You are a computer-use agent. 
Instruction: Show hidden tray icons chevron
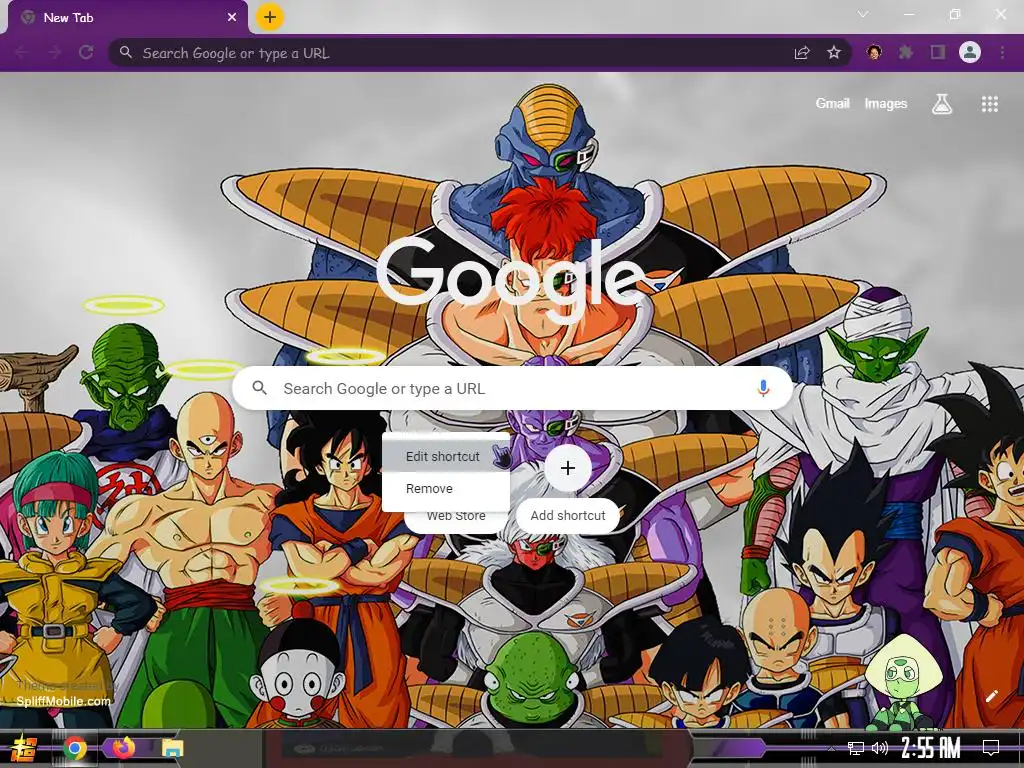(x=831, y=748)
